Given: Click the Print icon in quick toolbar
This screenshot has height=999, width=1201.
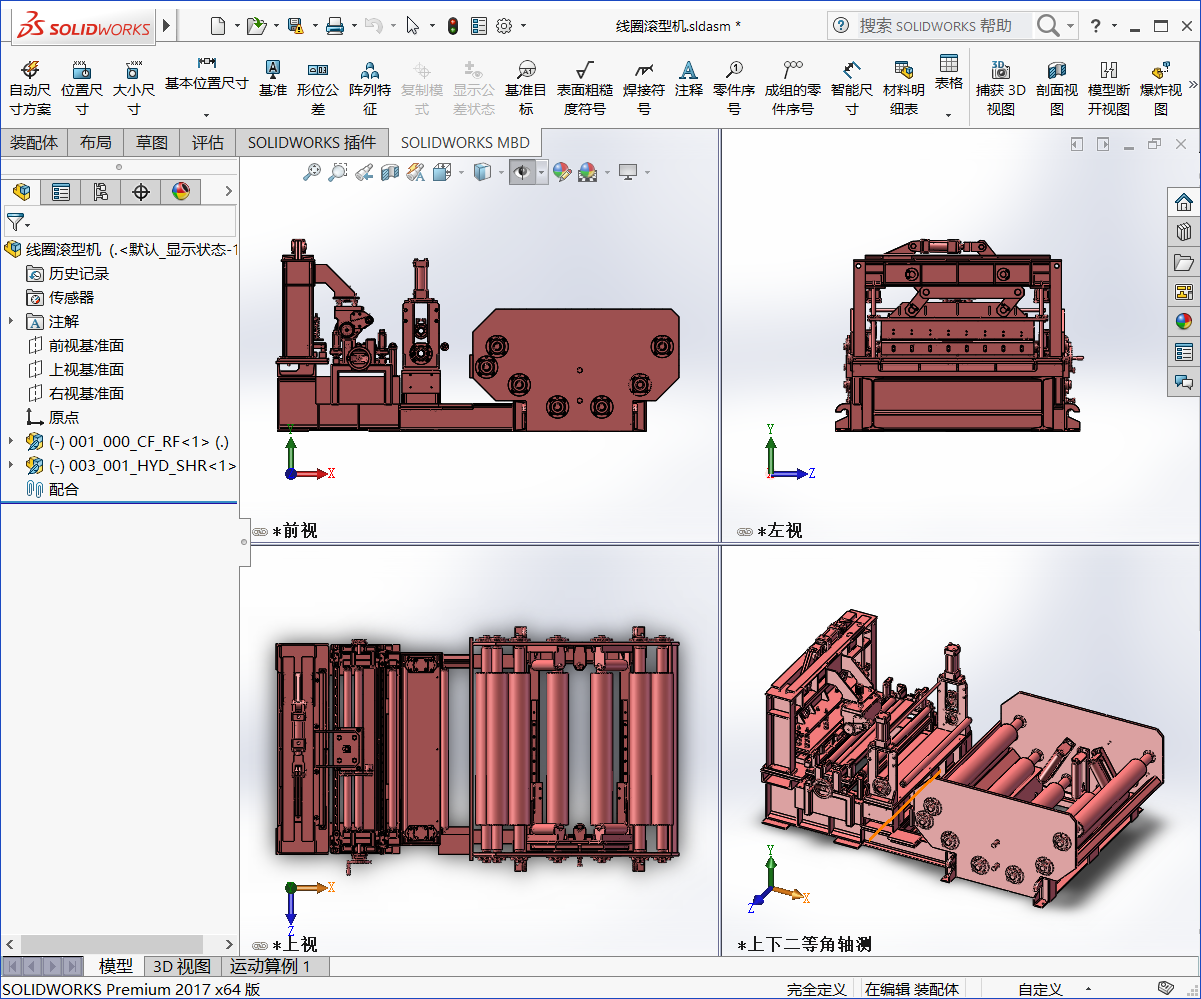Looking at the screenshot, I should pyautogui.click(x=335, y=26).
